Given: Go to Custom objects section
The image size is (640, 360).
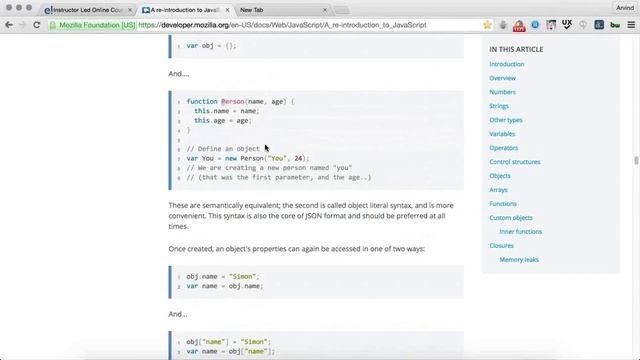Looking at the screenshot, I should tap(511, 218).
